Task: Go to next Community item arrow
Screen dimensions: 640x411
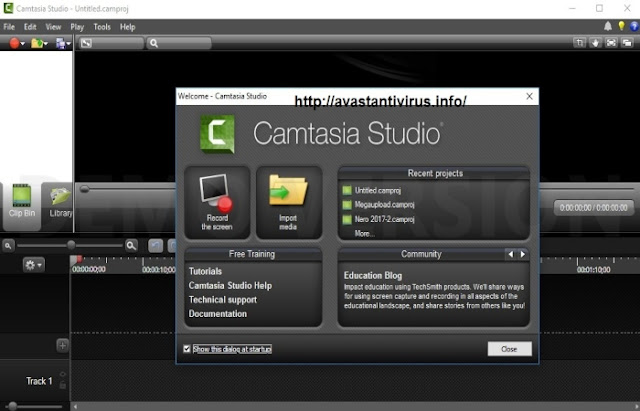Action: click(523, 254)
